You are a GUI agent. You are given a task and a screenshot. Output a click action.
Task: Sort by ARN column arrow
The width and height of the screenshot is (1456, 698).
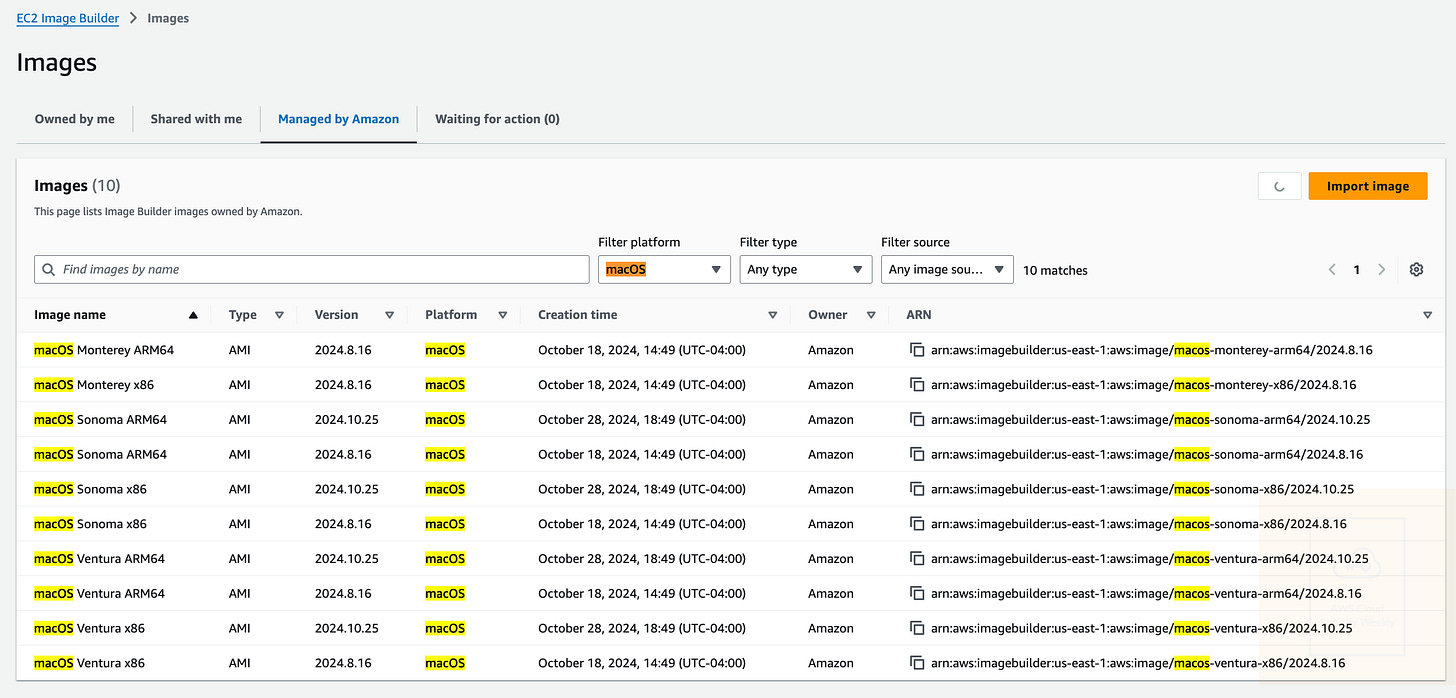click(1427, 315)
